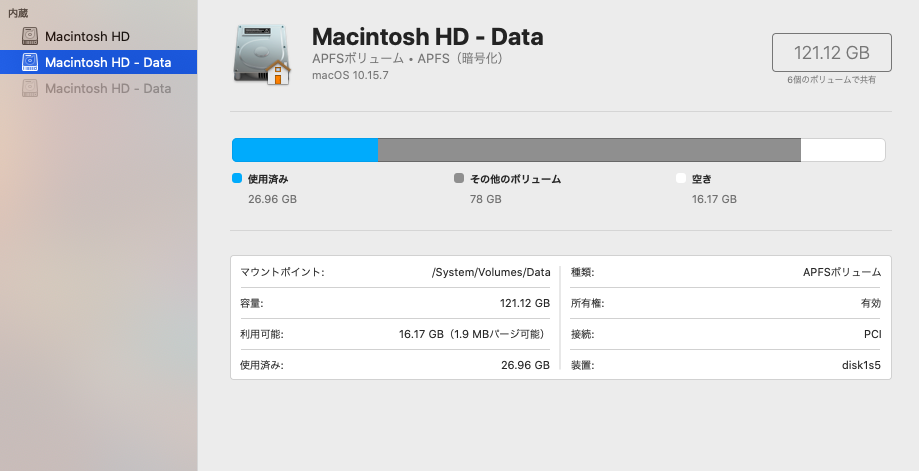Click the macOS 10.15.7 version text
The width and height of the screenshot is (919, 471).
[x=350, y=76]
